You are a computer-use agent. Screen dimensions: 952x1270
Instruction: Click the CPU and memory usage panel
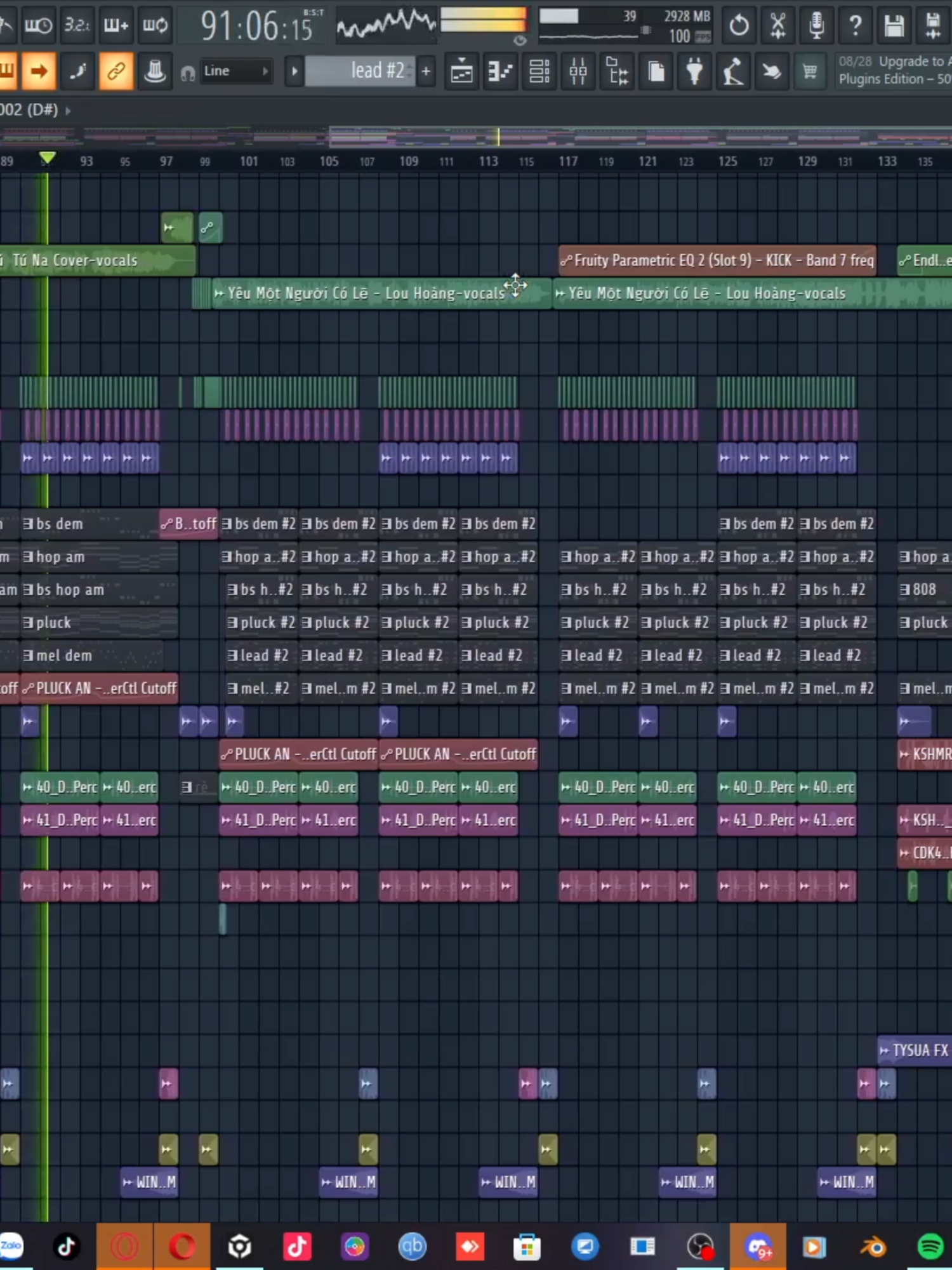coord(625,25)
